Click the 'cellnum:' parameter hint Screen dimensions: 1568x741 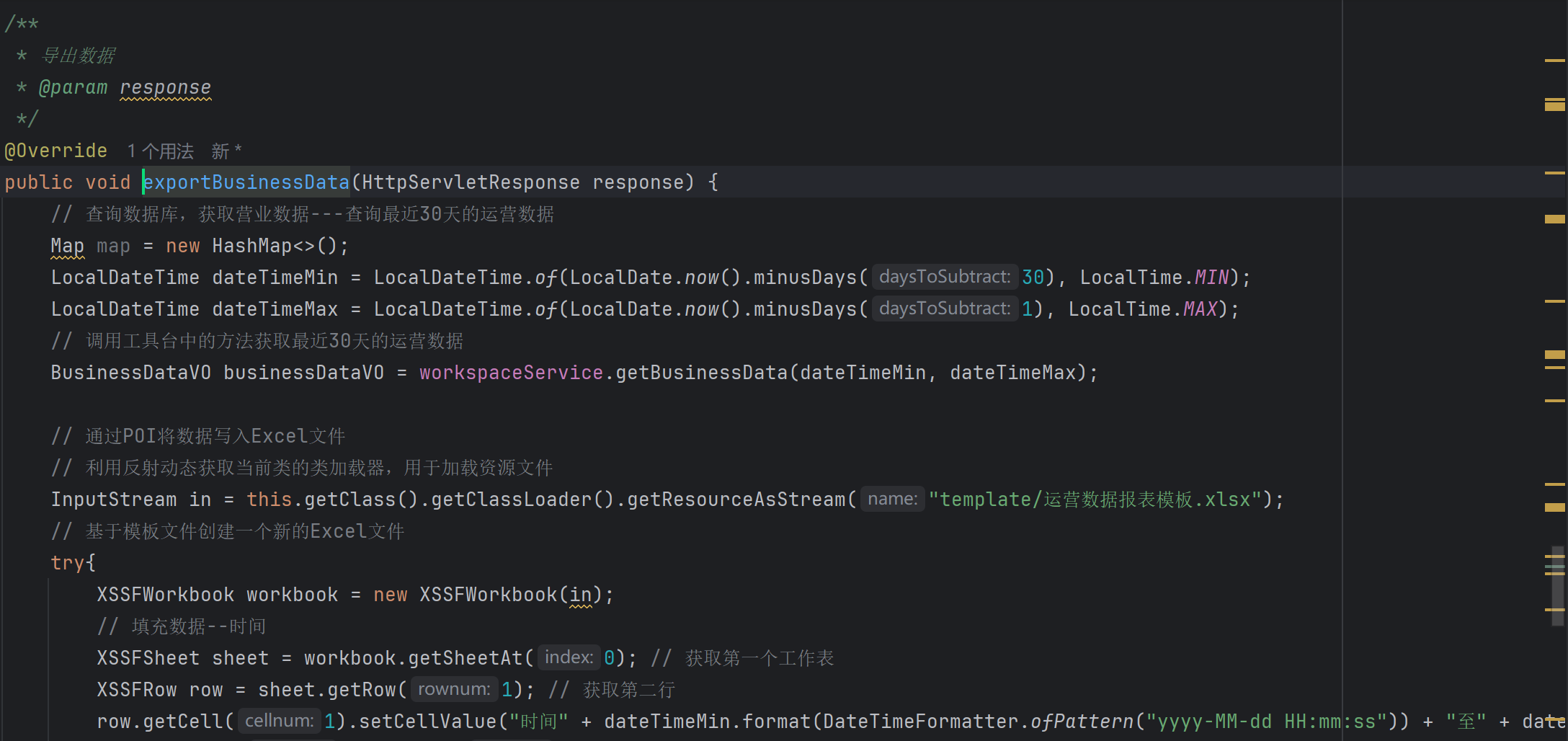pos(279,721)
